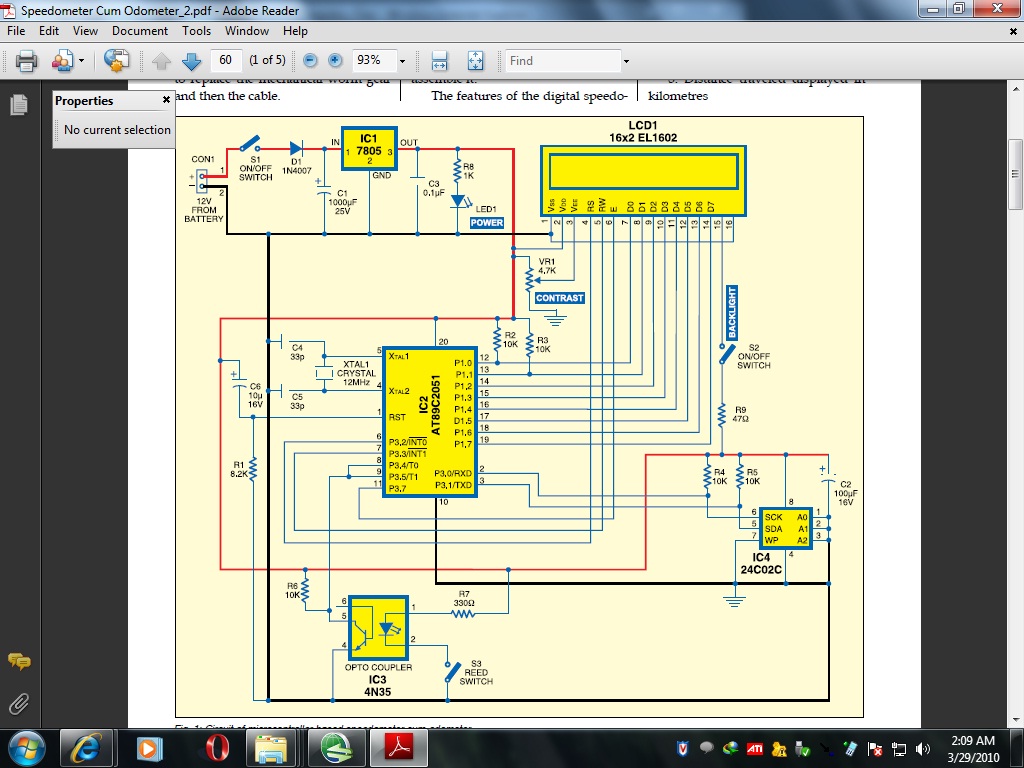Click the 'OPTO COUPLER' label text

[378, 667]
